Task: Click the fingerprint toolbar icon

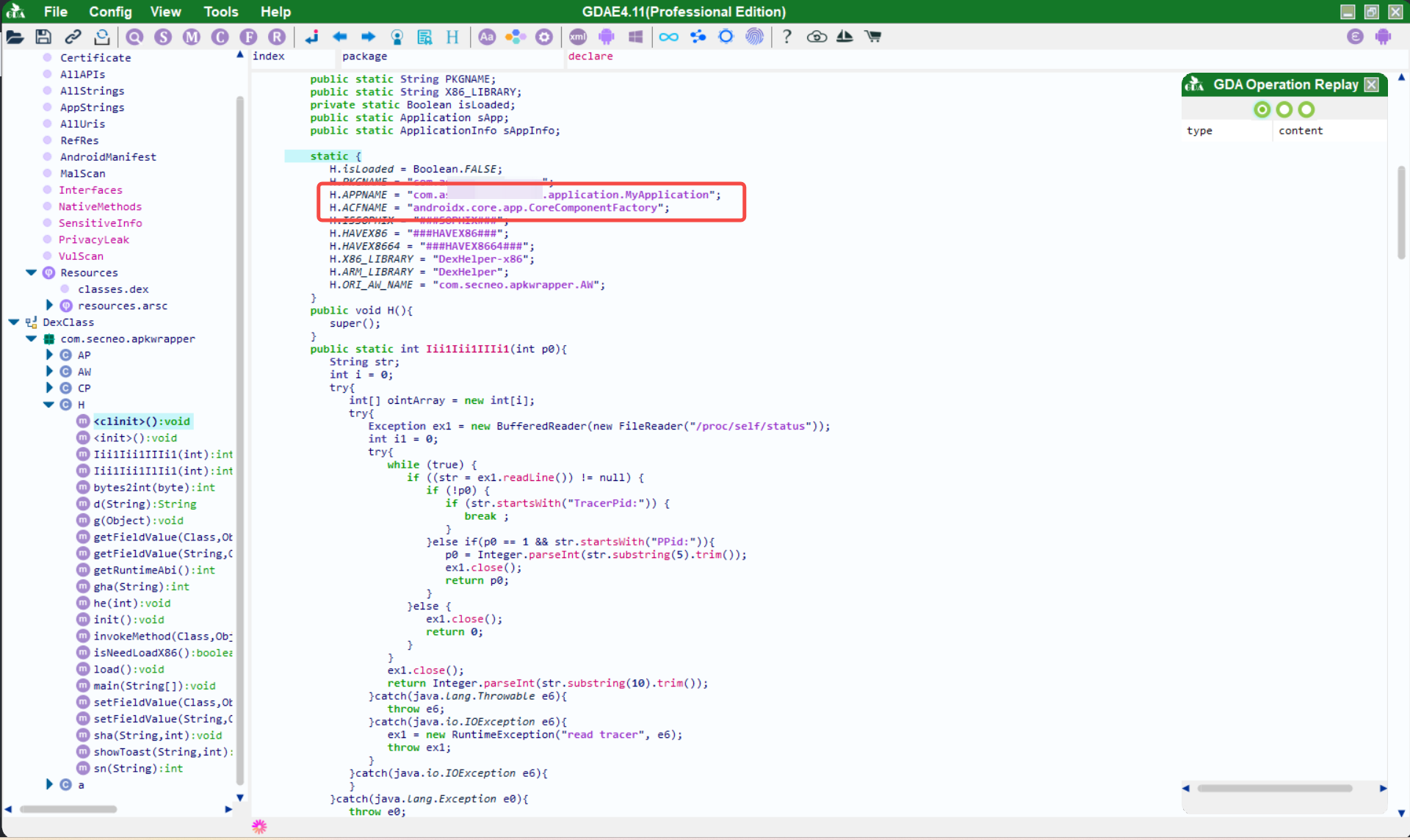Action: 754,37
